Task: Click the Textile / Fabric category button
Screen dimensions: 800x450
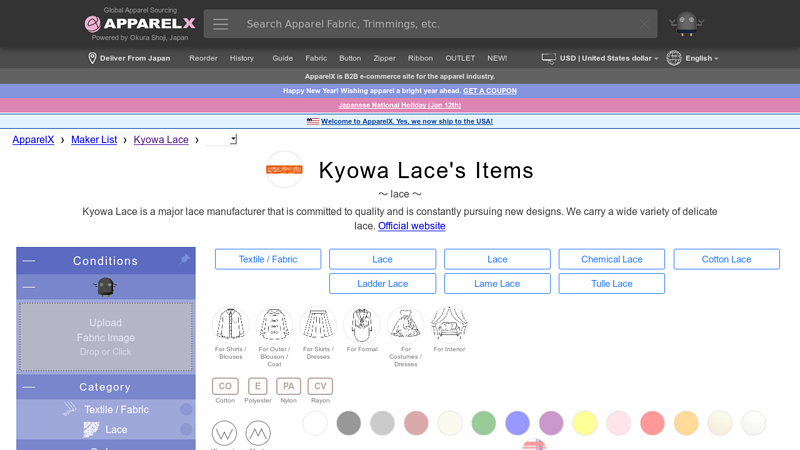Action: (268, 259)
